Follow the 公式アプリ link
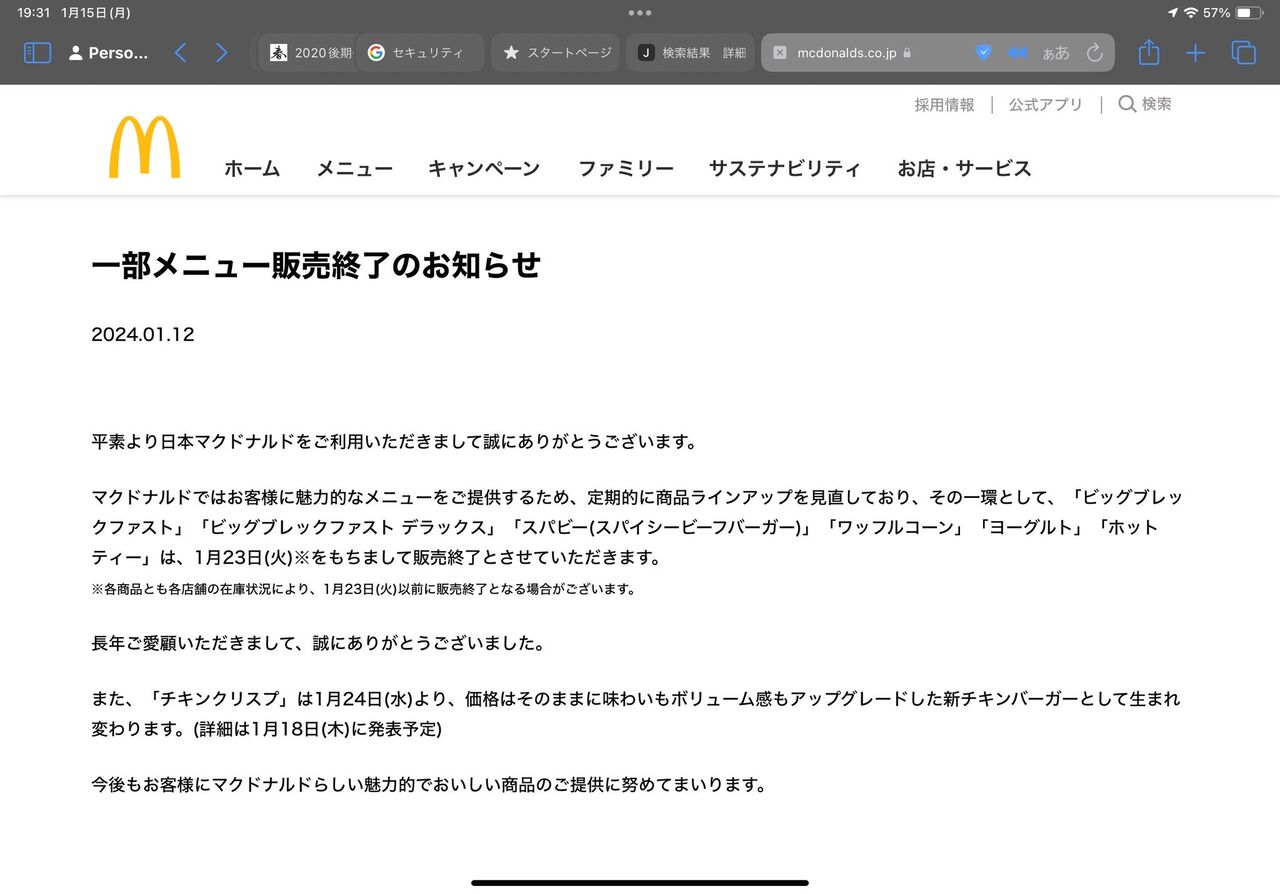 pyautogui.click(x=1045, y=104)
